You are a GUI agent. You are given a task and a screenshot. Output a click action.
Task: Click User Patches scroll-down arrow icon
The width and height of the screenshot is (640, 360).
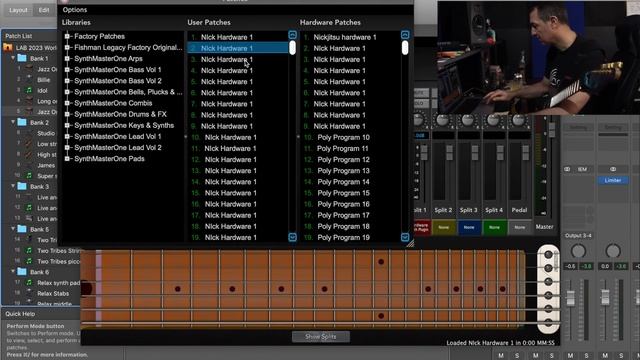tap(292, 237)
